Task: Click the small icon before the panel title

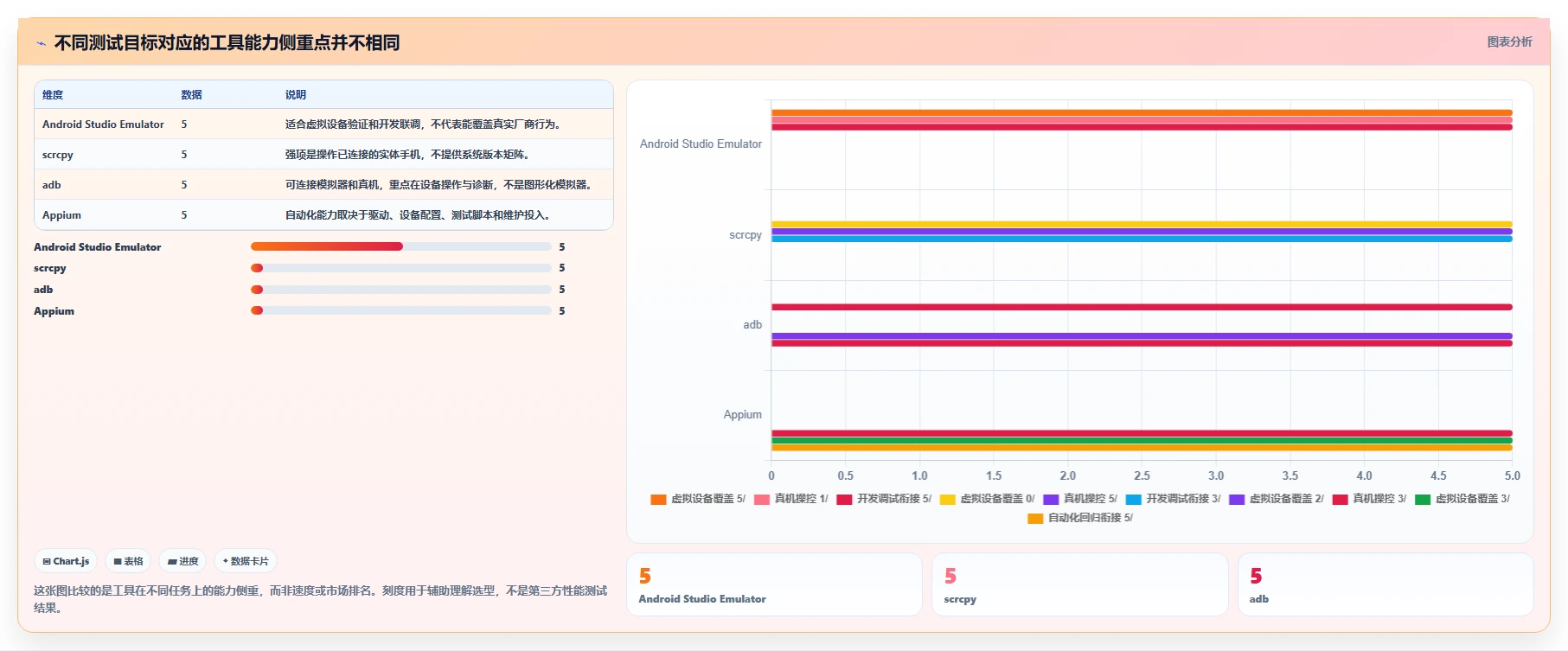Action: pos(41,43)
